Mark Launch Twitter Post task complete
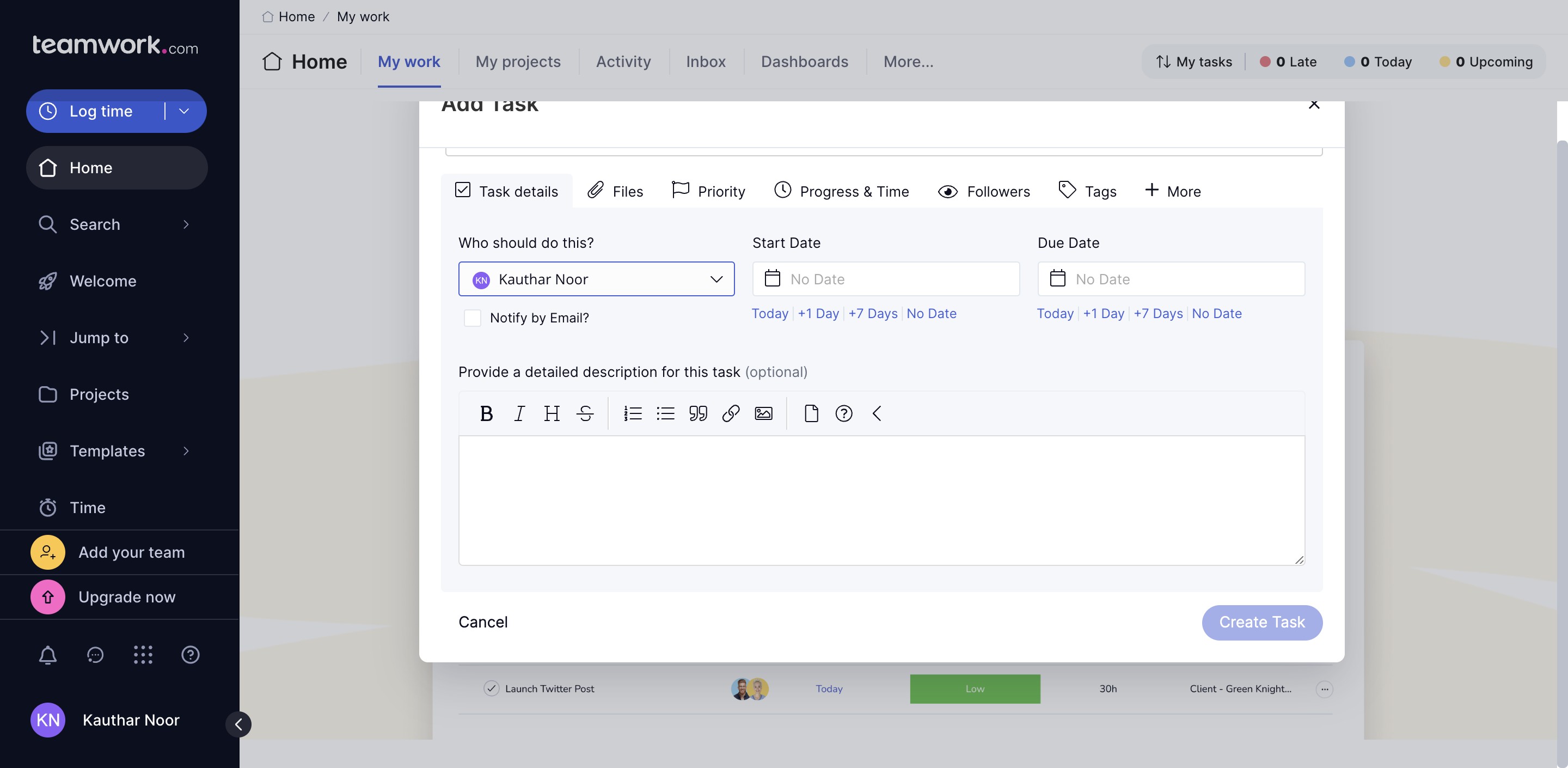 click(491, 689)
